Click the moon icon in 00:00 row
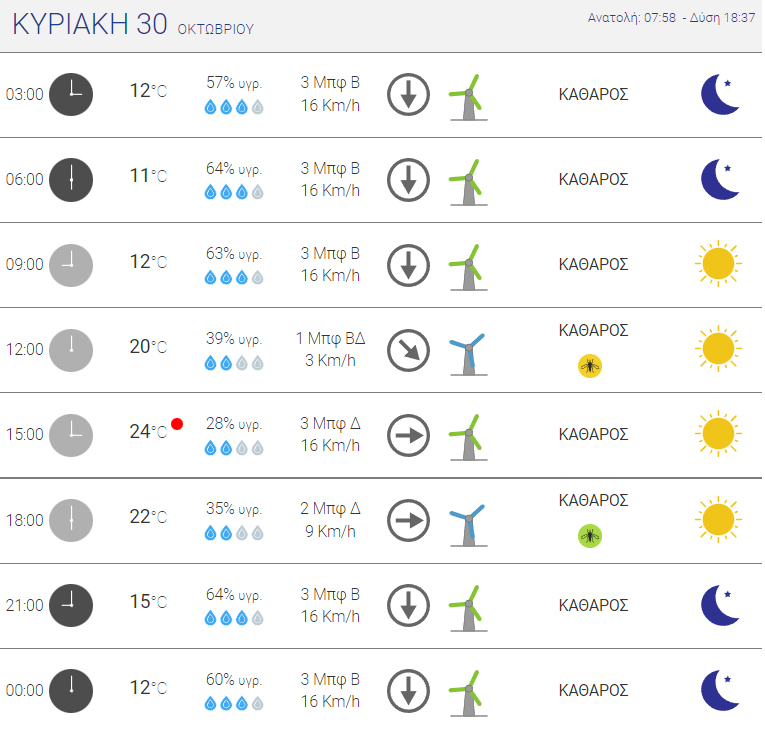Viewport: 765px width, 732px height. tap(720, 690)
